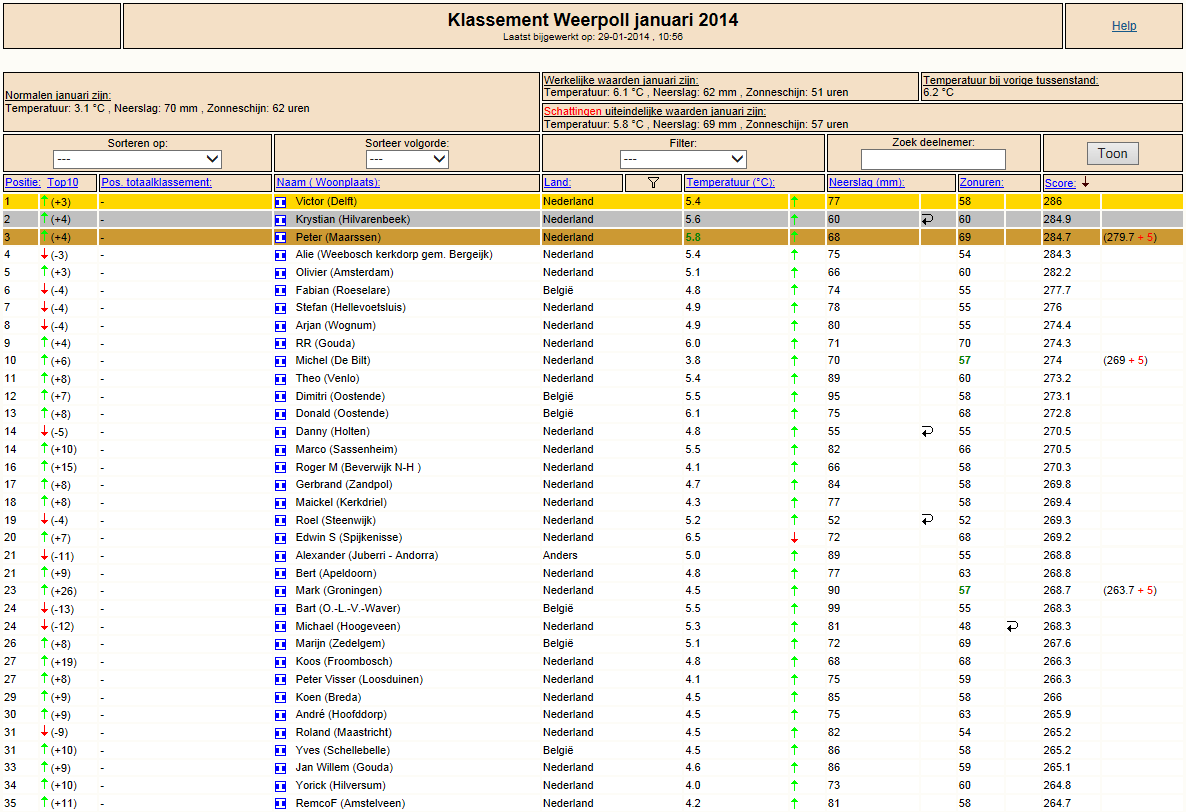The image size is (1186, 812).
Task: Open the 'Sorteer volgorde' dropdown
Action: (407, 160)
